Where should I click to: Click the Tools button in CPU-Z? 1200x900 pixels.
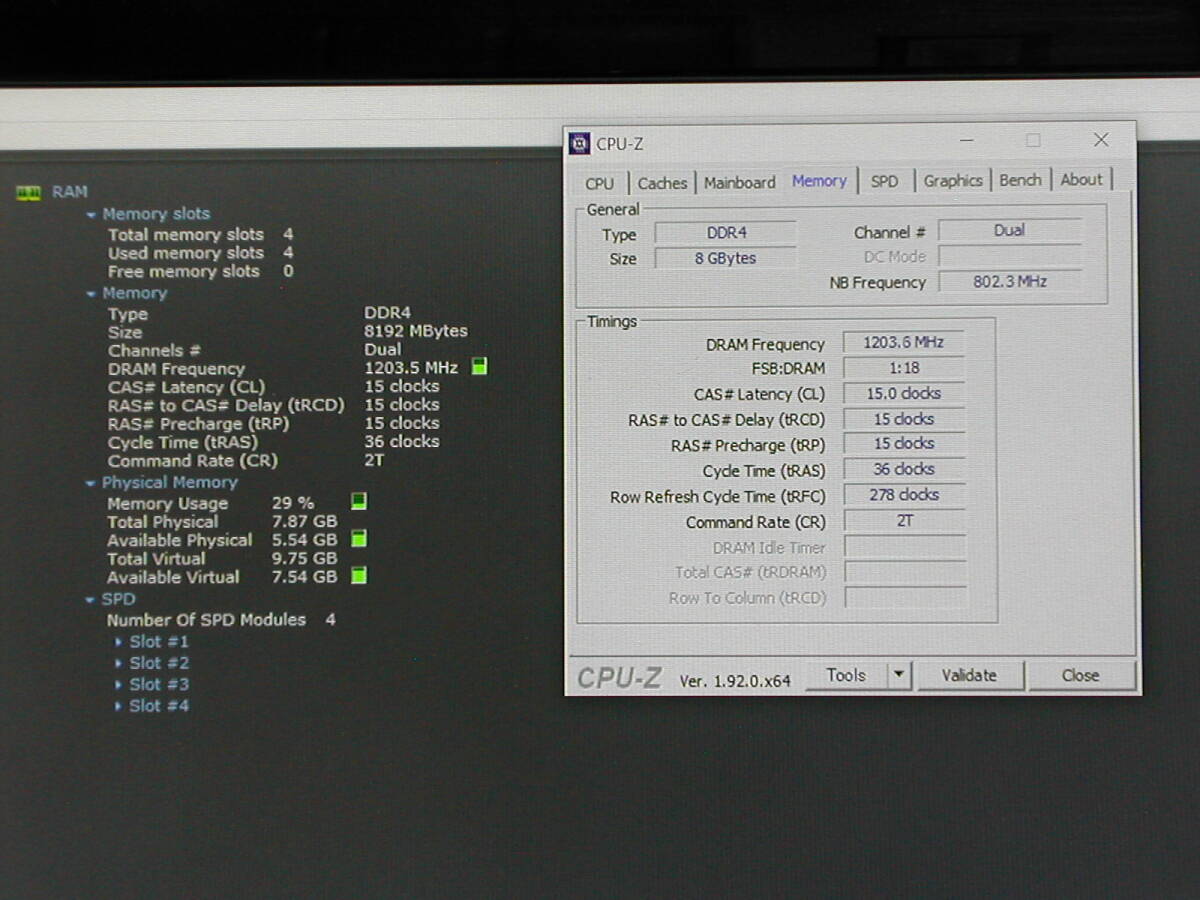coord(846,675)
